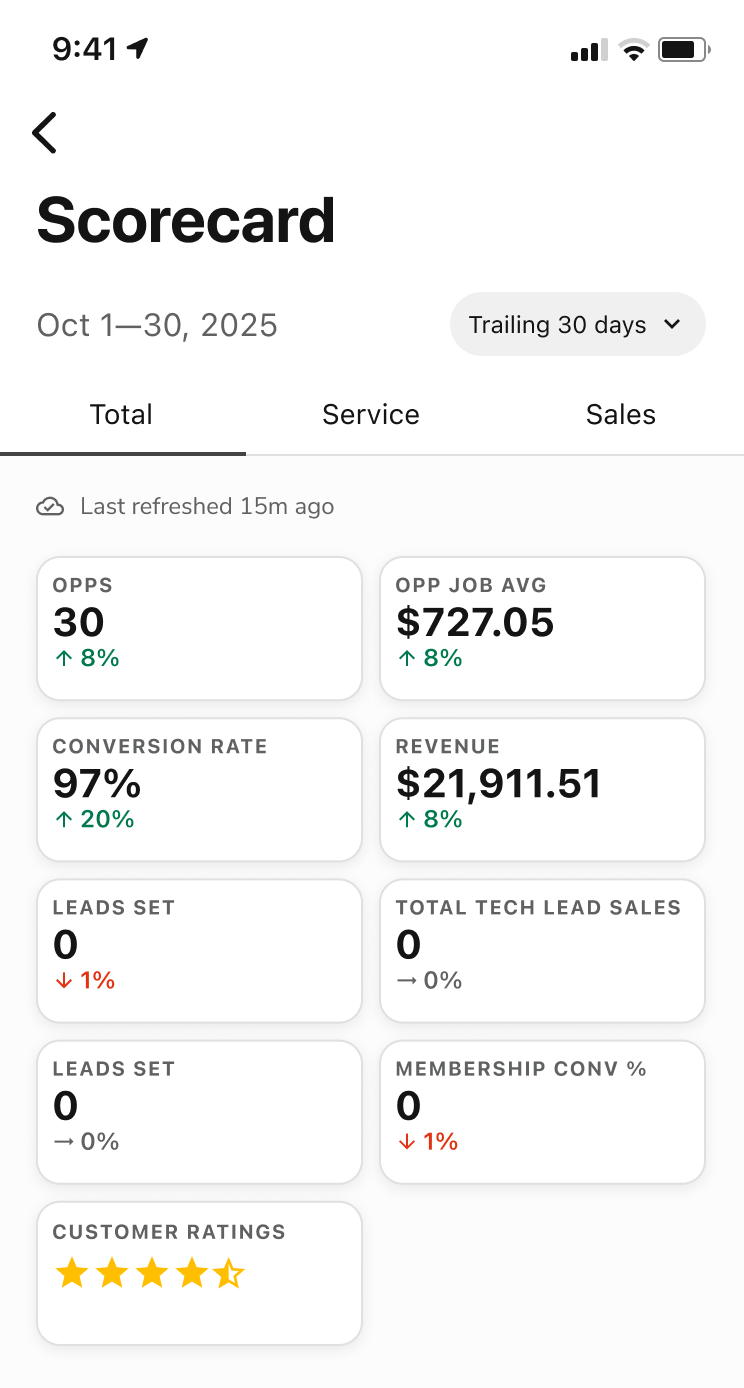The image size is (744, 1388).
Task: Open the Opp Job Avg card
Action: 543,628
